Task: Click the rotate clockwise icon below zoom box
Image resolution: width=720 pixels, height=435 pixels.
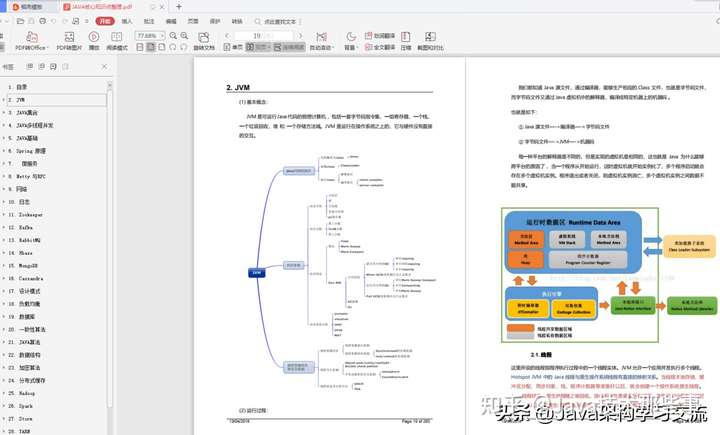Action: [x=184, y=47]
